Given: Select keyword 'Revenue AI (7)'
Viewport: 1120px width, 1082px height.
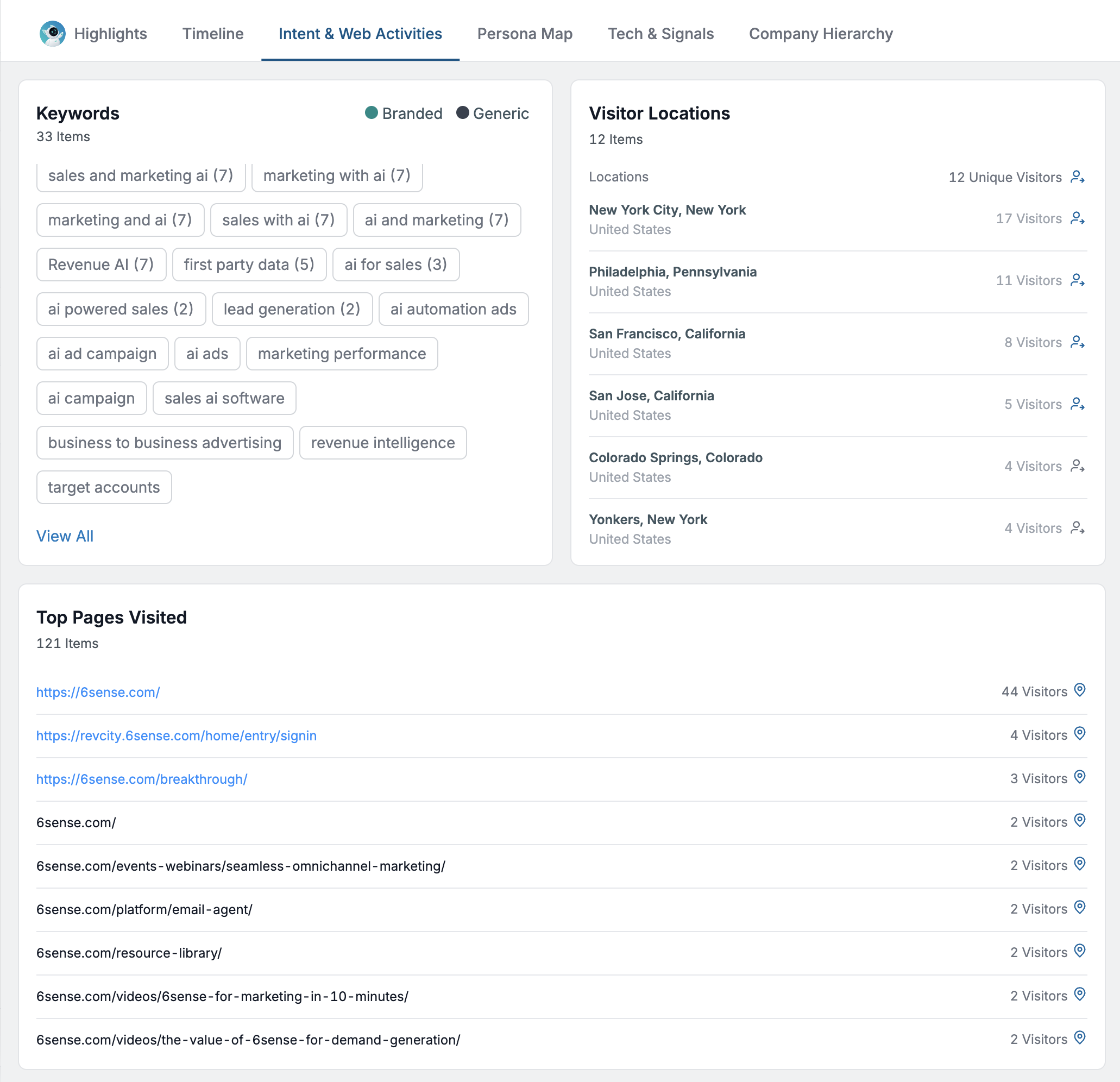Looking at the screenshot, I should (101, 265).
